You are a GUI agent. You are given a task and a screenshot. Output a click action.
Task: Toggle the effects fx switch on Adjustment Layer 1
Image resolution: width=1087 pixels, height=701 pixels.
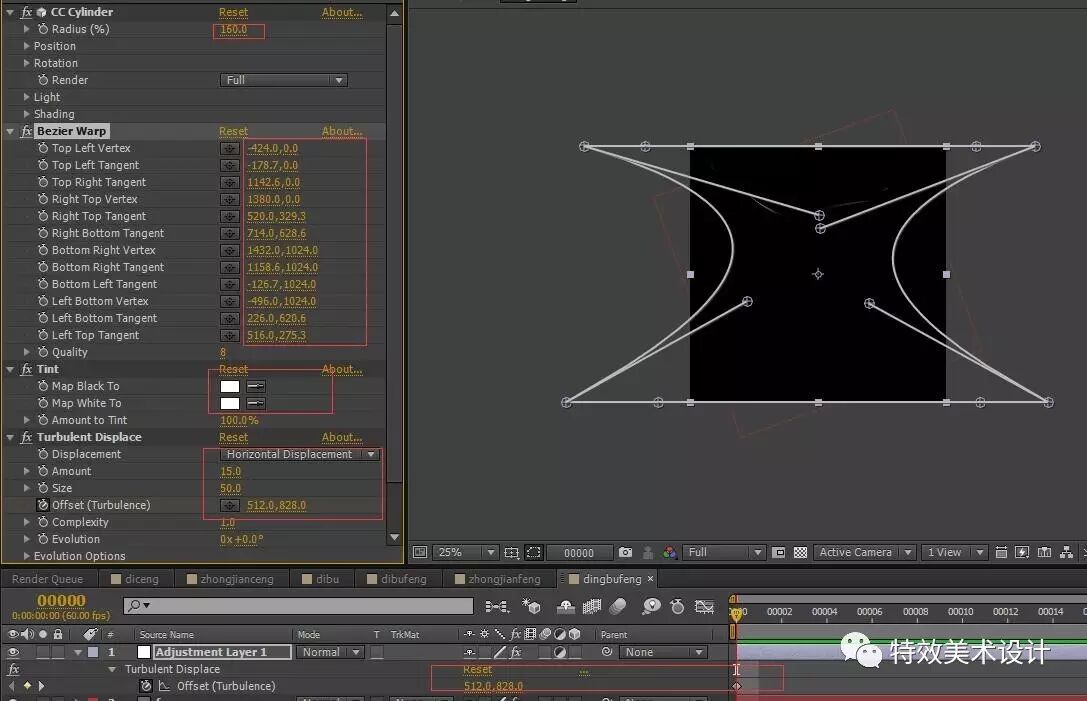click(516, 652)
